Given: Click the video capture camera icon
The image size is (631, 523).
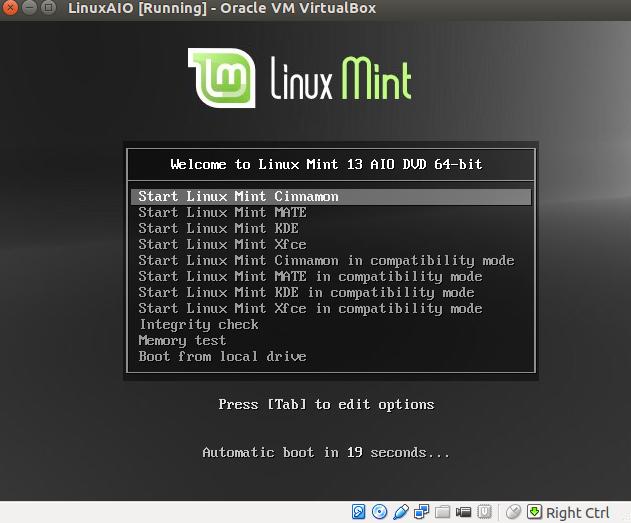Looking at the screenshot, I should click(463, 512).
